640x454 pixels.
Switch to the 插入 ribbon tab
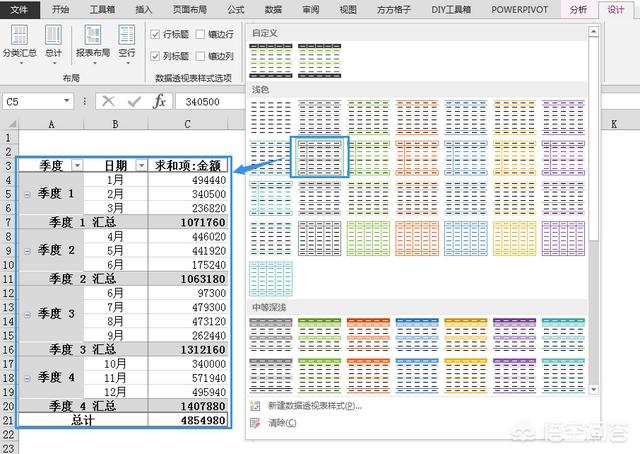[144, 9]
